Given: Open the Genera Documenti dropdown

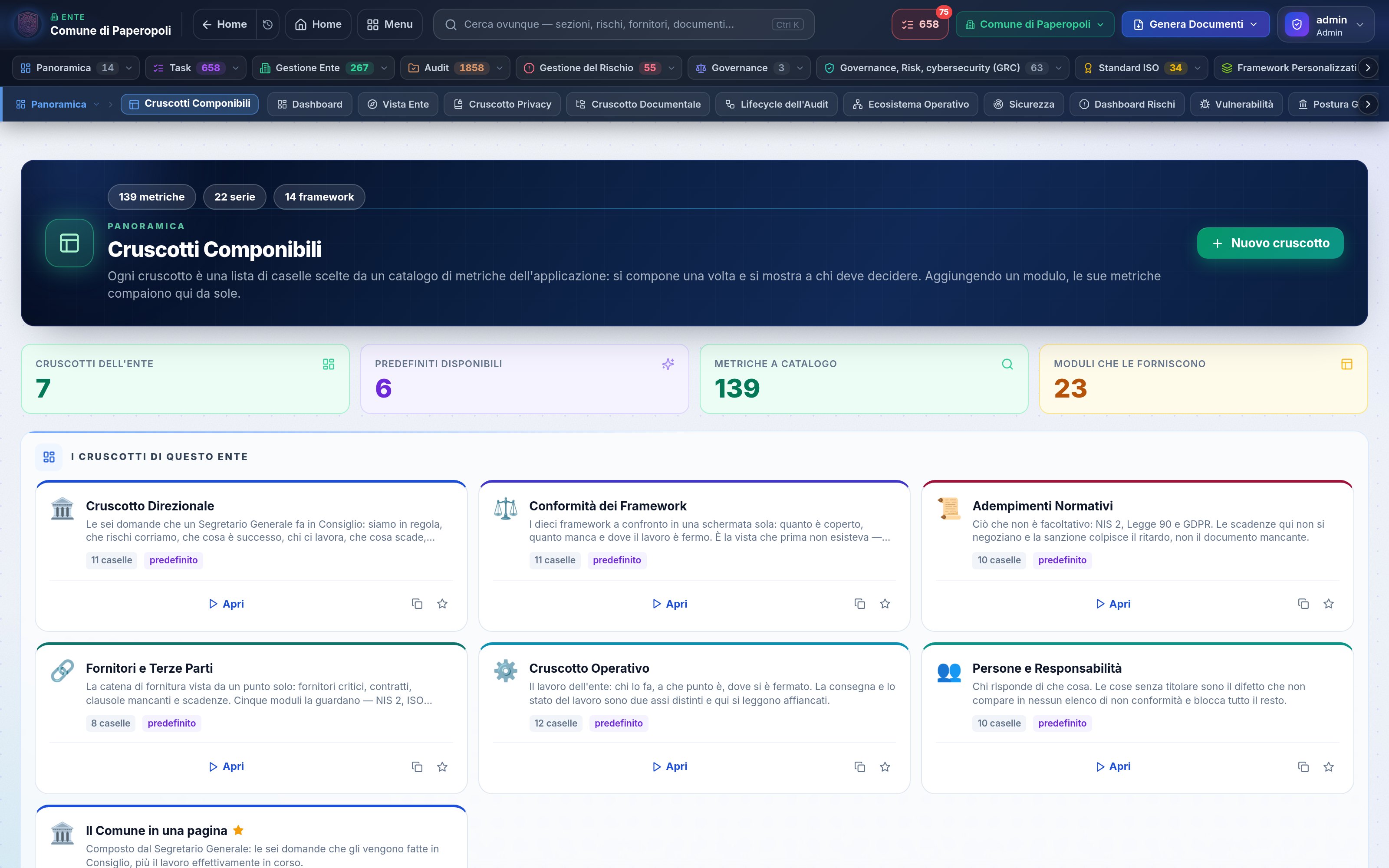Looking at the screenshot, I should click(1195, 24).
